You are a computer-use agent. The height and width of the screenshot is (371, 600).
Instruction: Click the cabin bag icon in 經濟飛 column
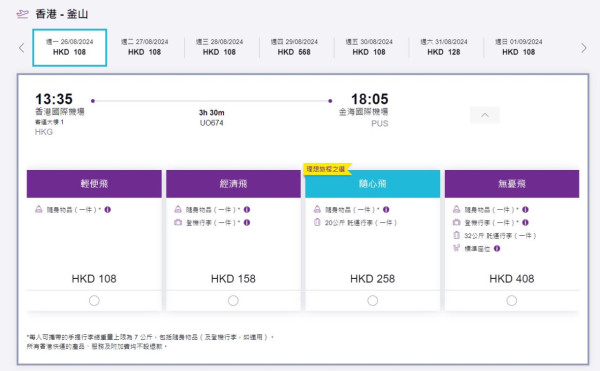tap(178, 222)
